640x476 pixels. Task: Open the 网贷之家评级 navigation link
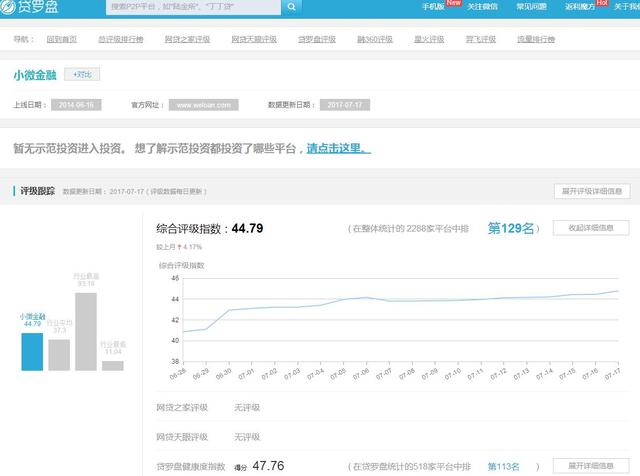[187, 39]
